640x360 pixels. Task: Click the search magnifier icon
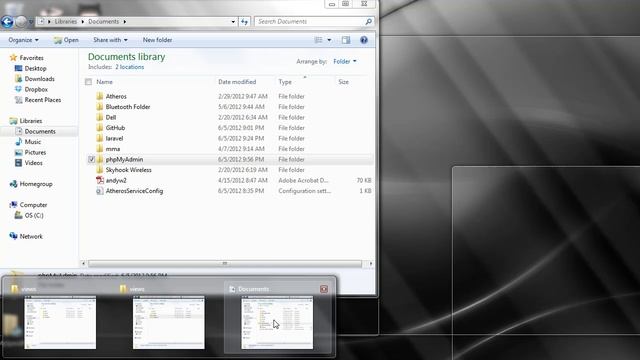(x=368, y=22)
